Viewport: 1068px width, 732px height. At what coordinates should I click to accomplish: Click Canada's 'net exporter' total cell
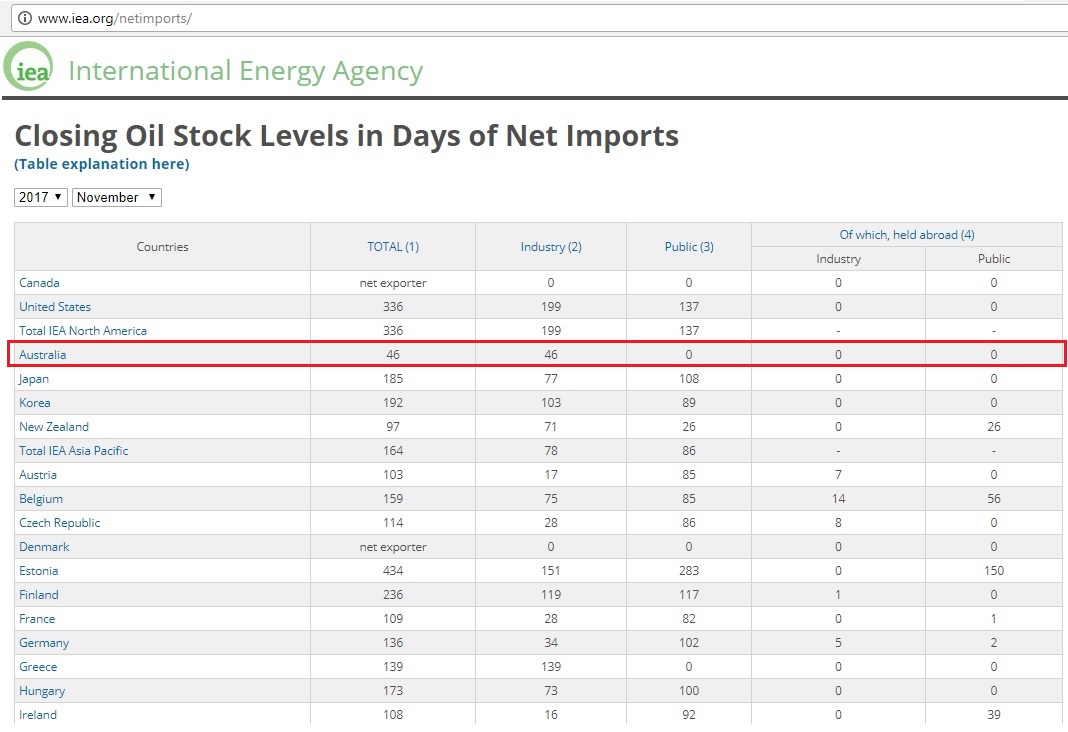tap(393, 283)
